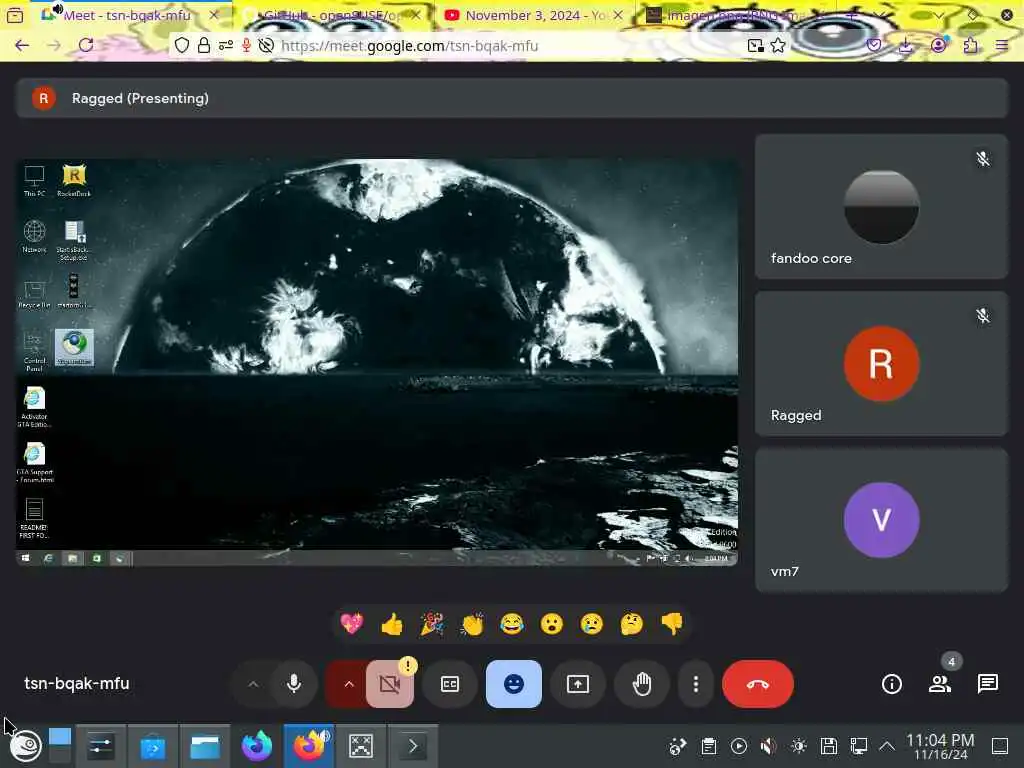View site security padlock info
The height and width of the screenshot is (768, 1024).
(204, 45)
